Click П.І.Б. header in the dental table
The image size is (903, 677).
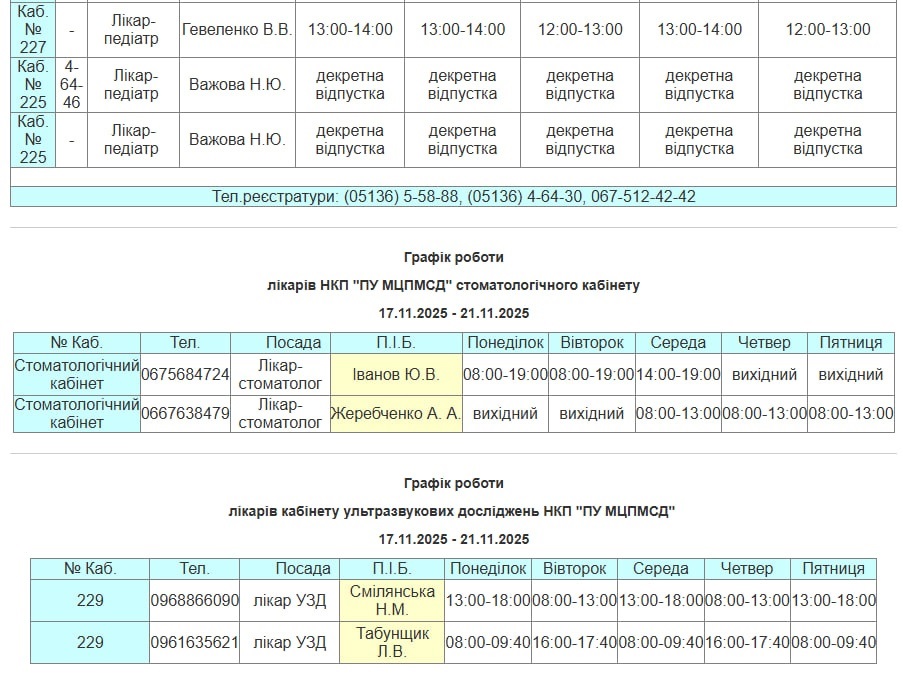[396, 343]
